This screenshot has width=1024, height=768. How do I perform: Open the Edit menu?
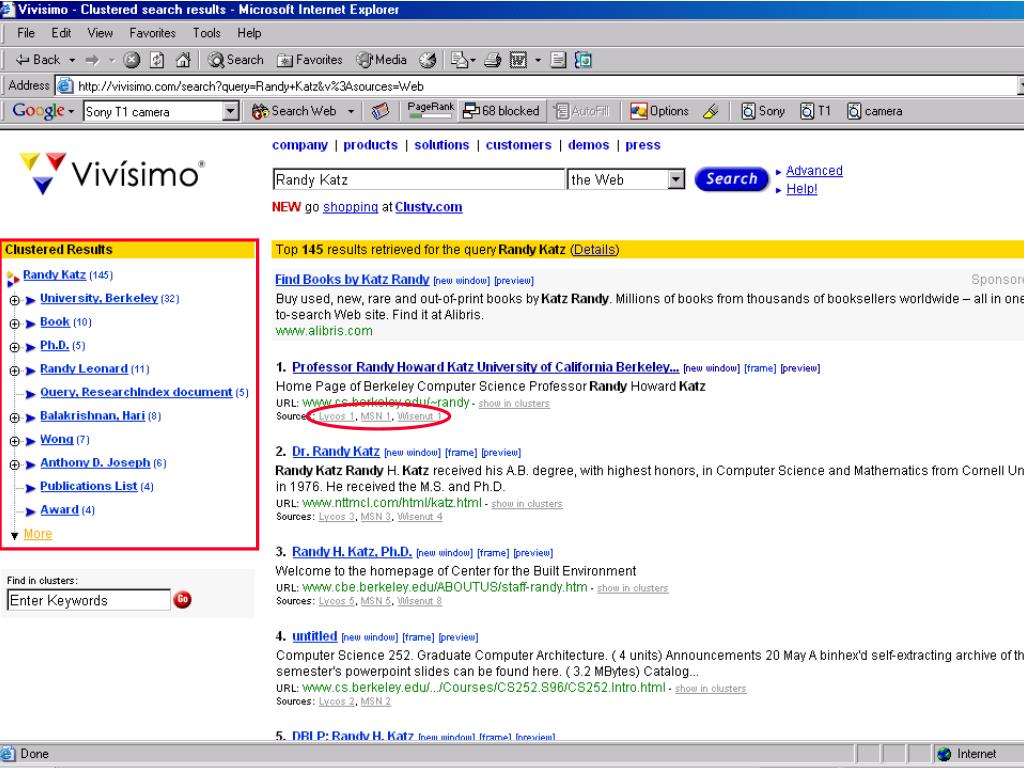point(61,33)
